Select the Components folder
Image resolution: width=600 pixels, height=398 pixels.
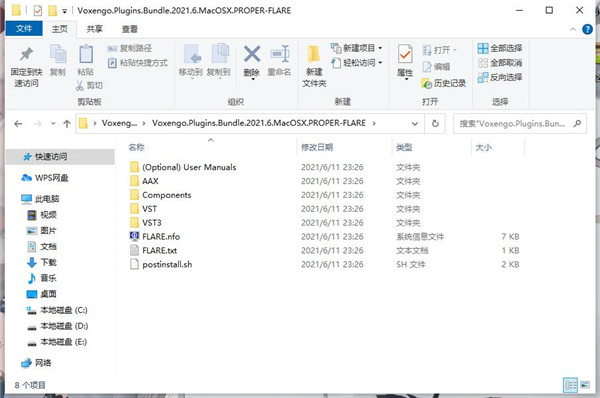pyautogui.click(x=160, y=195)
